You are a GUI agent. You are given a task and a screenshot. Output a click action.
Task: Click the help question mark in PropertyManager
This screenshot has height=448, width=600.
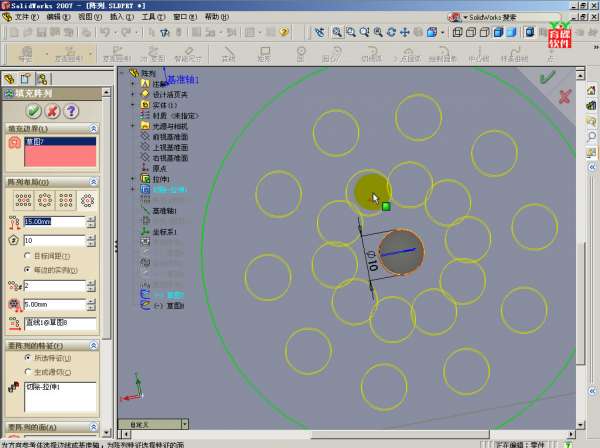pos(71,110)
